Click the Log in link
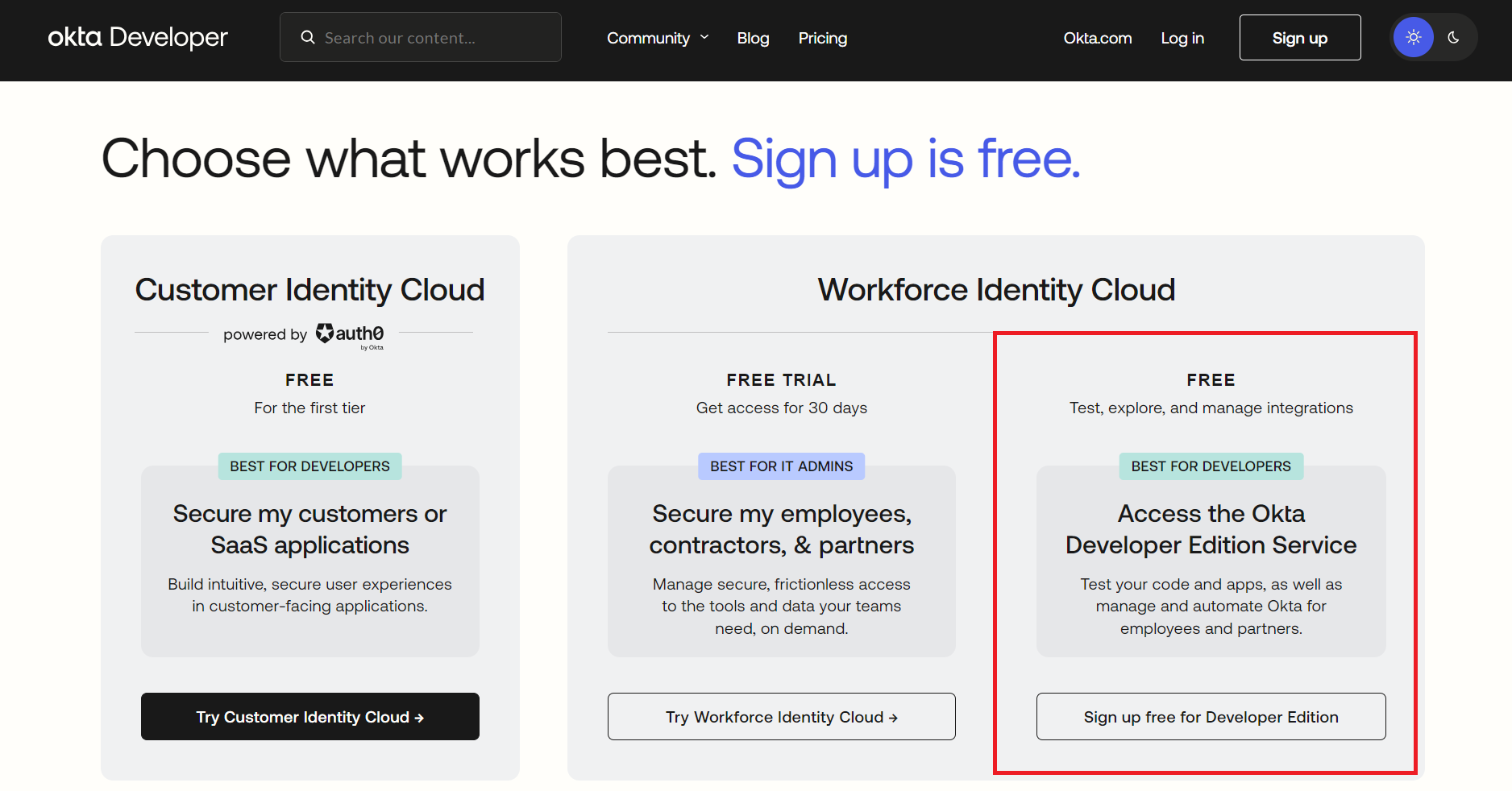 (1182, 38)
